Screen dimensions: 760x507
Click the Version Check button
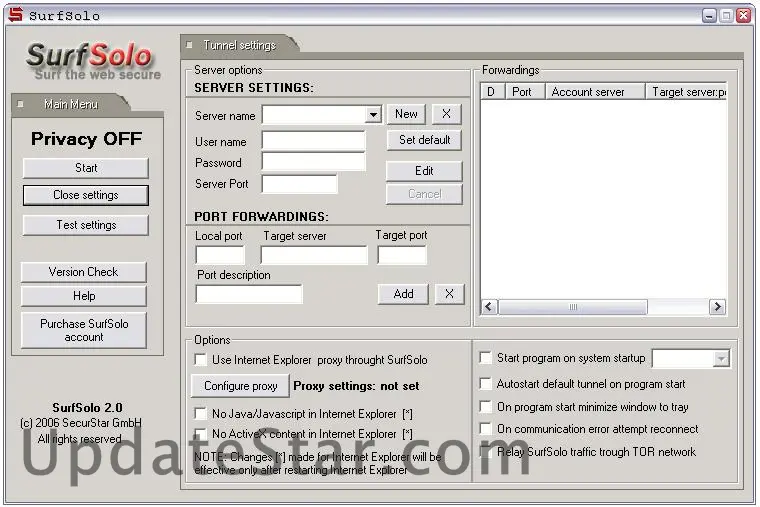[83, 272]
